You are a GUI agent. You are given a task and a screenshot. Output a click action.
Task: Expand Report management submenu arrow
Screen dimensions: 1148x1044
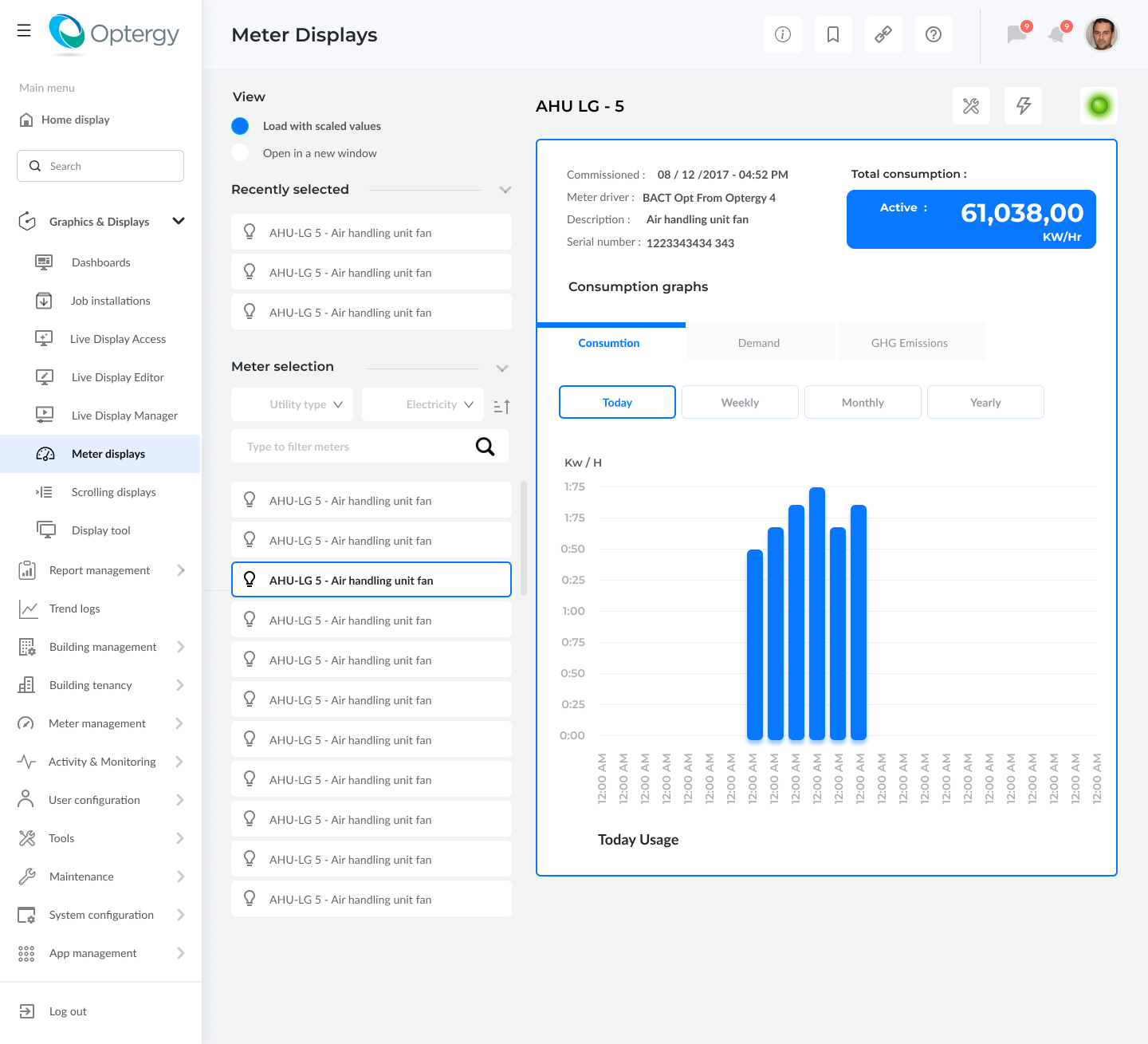pos(181,570)
